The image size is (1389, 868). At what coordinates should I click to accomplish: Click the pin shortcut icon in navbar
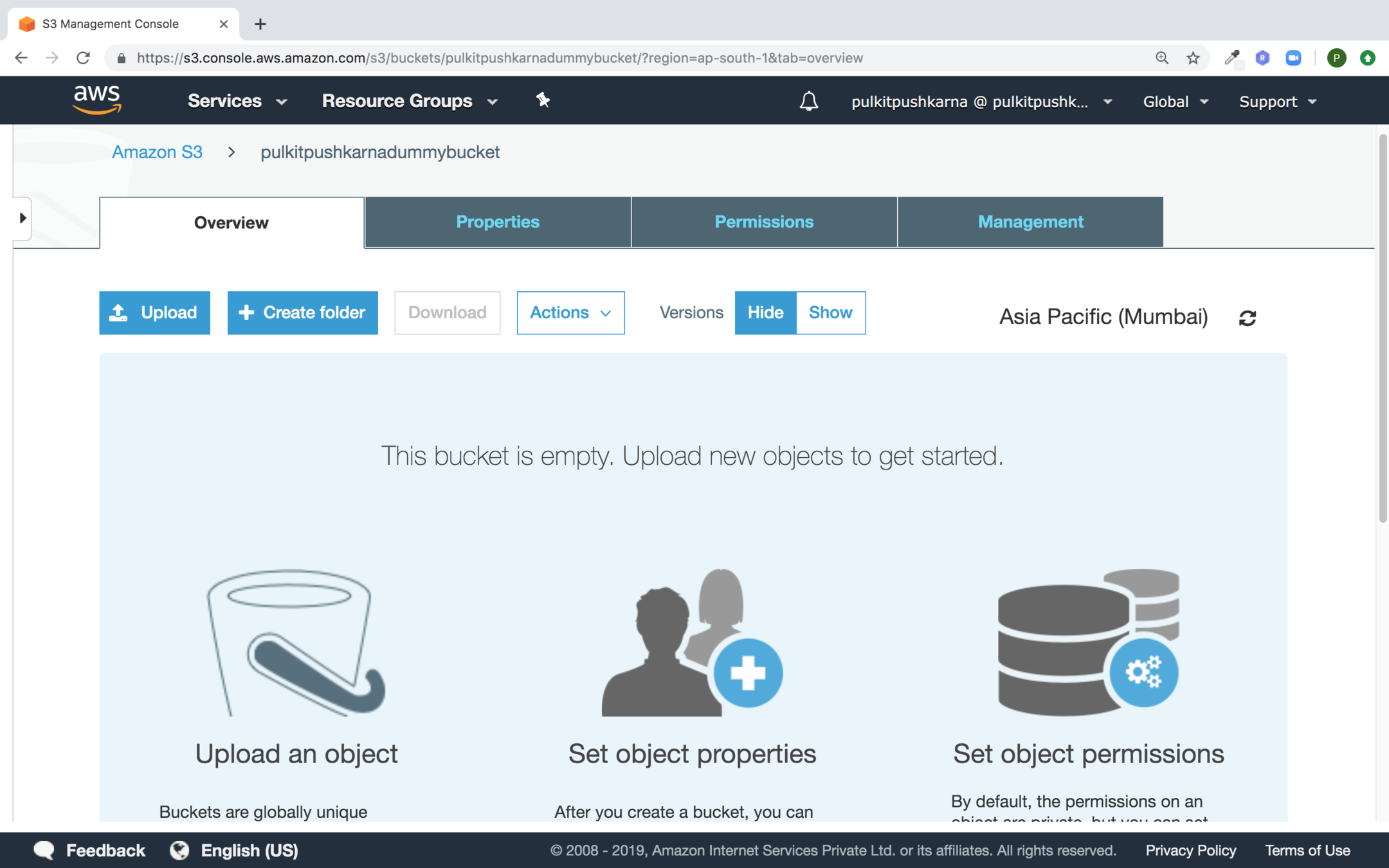543,100
